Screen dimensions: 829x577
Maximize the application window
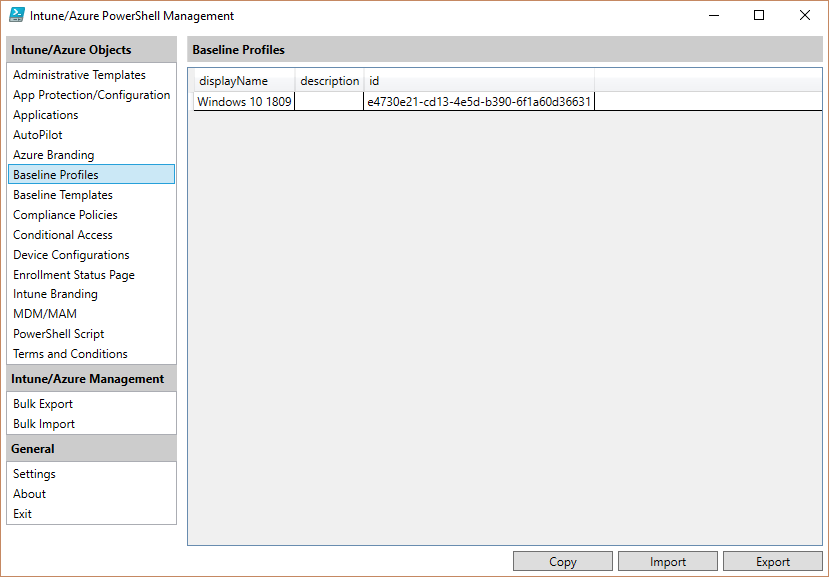click(759, 15)
